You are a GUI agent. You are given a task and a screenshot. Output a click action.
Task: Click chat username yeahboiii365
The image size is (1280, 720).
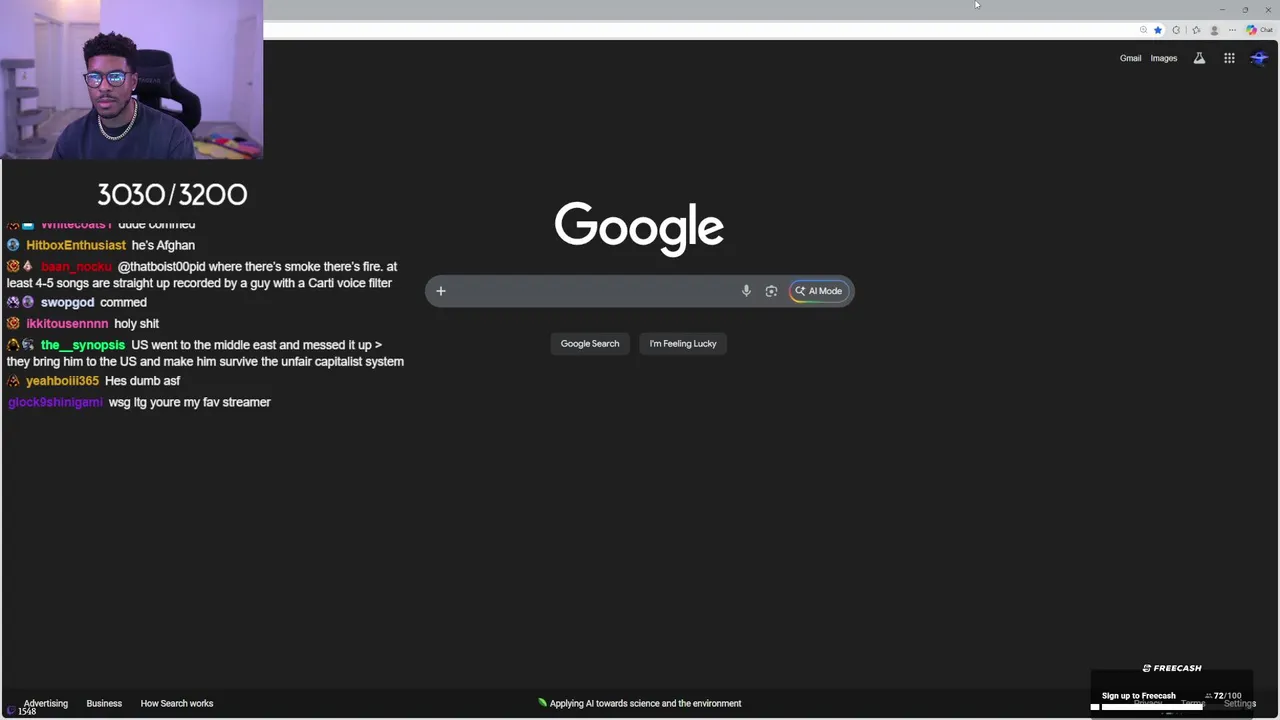click(62, 381)
